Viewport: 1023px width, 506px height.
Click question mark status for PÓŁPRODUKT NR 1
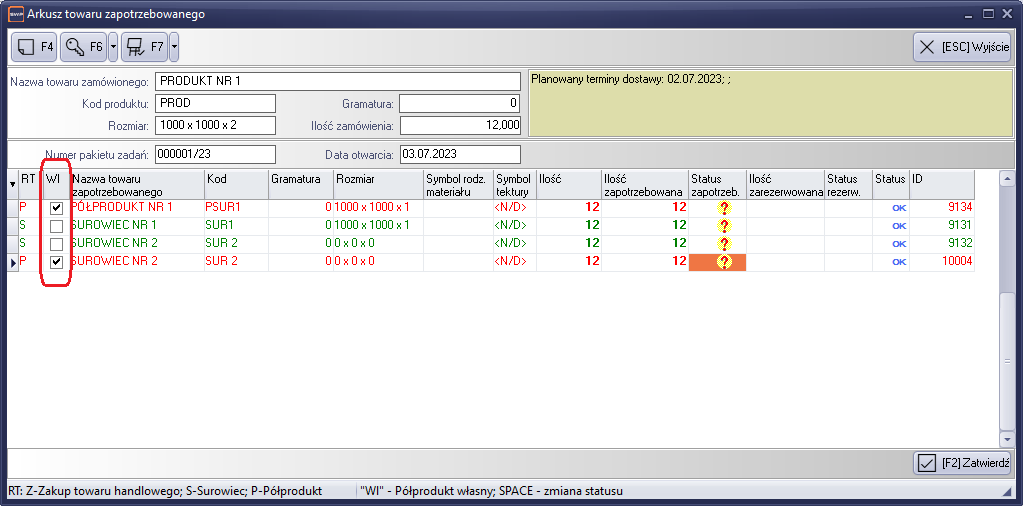724,207
